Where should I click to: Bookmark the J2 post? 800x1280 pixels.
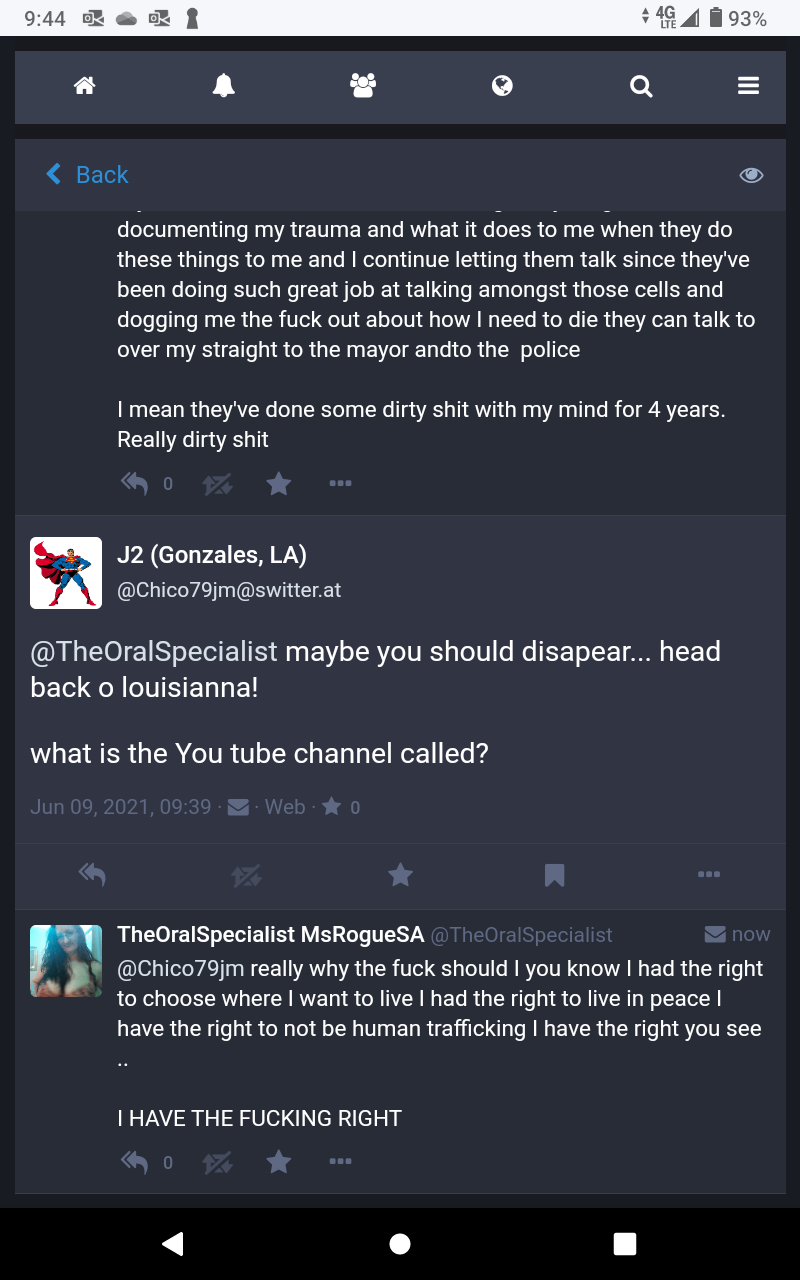pos(555,875)
